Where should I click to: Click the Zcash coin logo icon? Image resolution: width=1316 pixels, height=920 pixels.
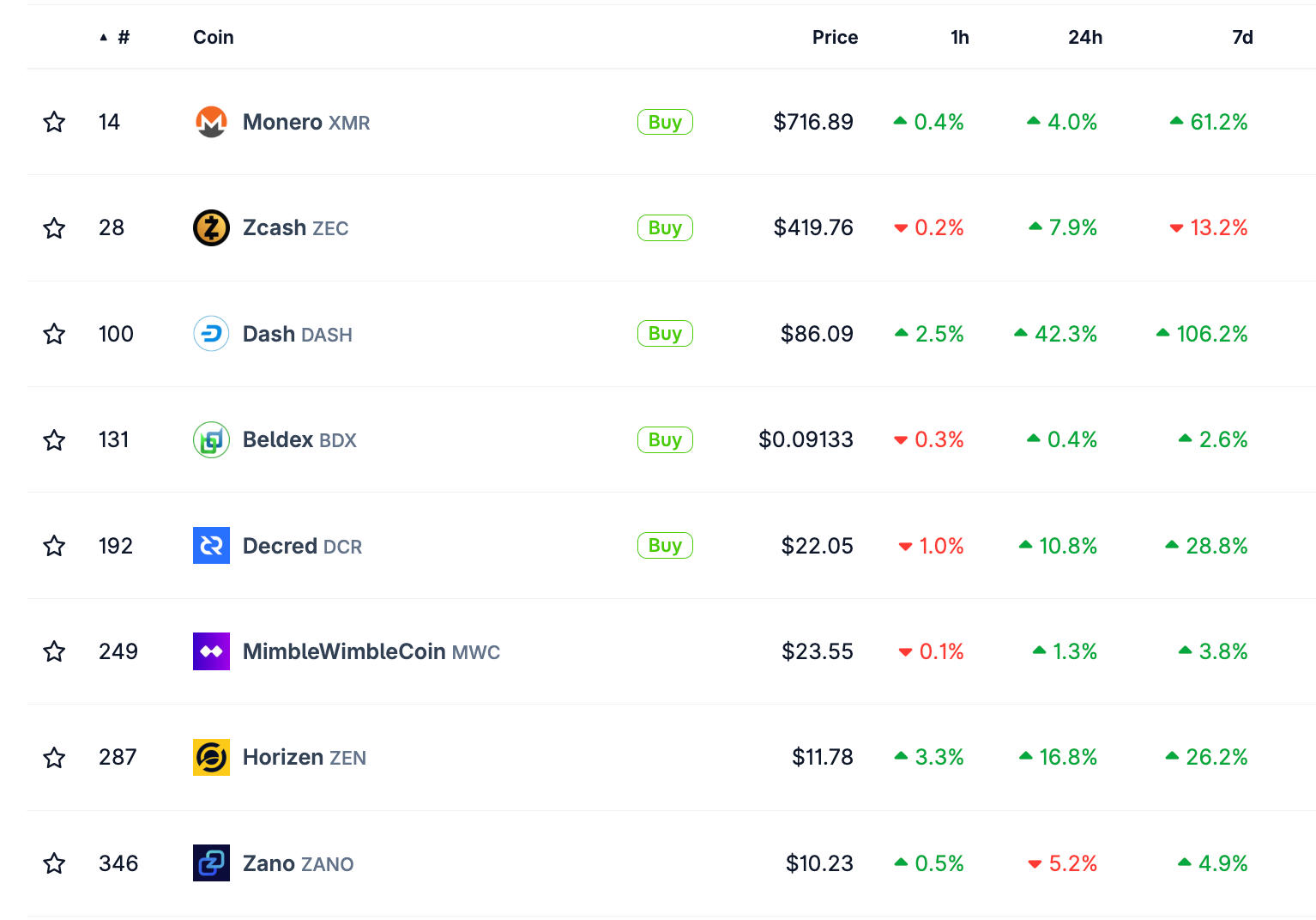click(x=211, y=228)
